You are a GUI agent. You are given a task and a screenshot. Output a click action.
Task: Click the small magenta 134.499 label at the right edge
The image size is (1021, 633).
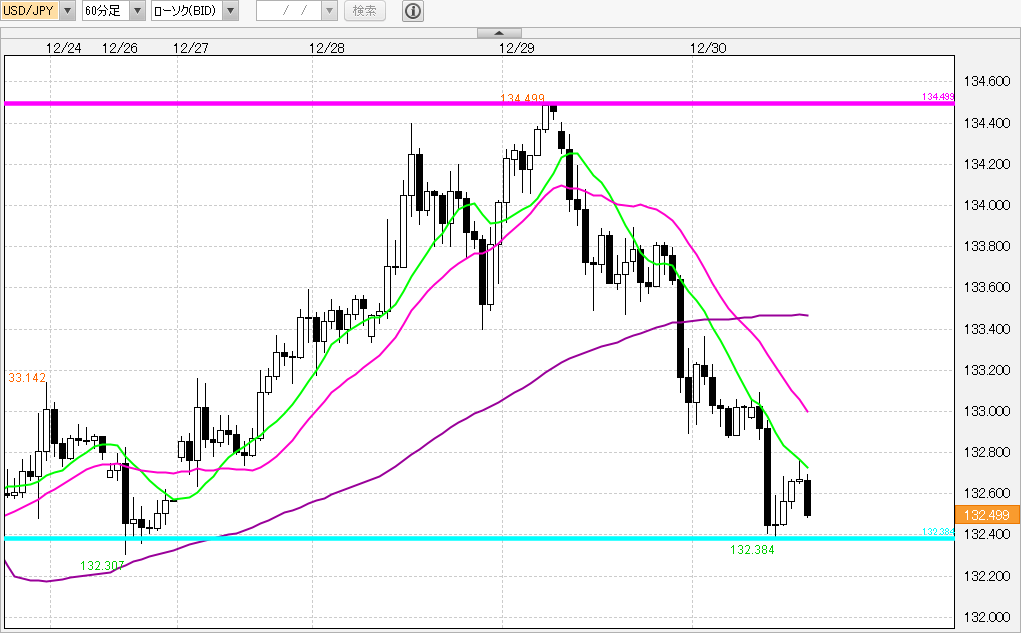point(938,96)
